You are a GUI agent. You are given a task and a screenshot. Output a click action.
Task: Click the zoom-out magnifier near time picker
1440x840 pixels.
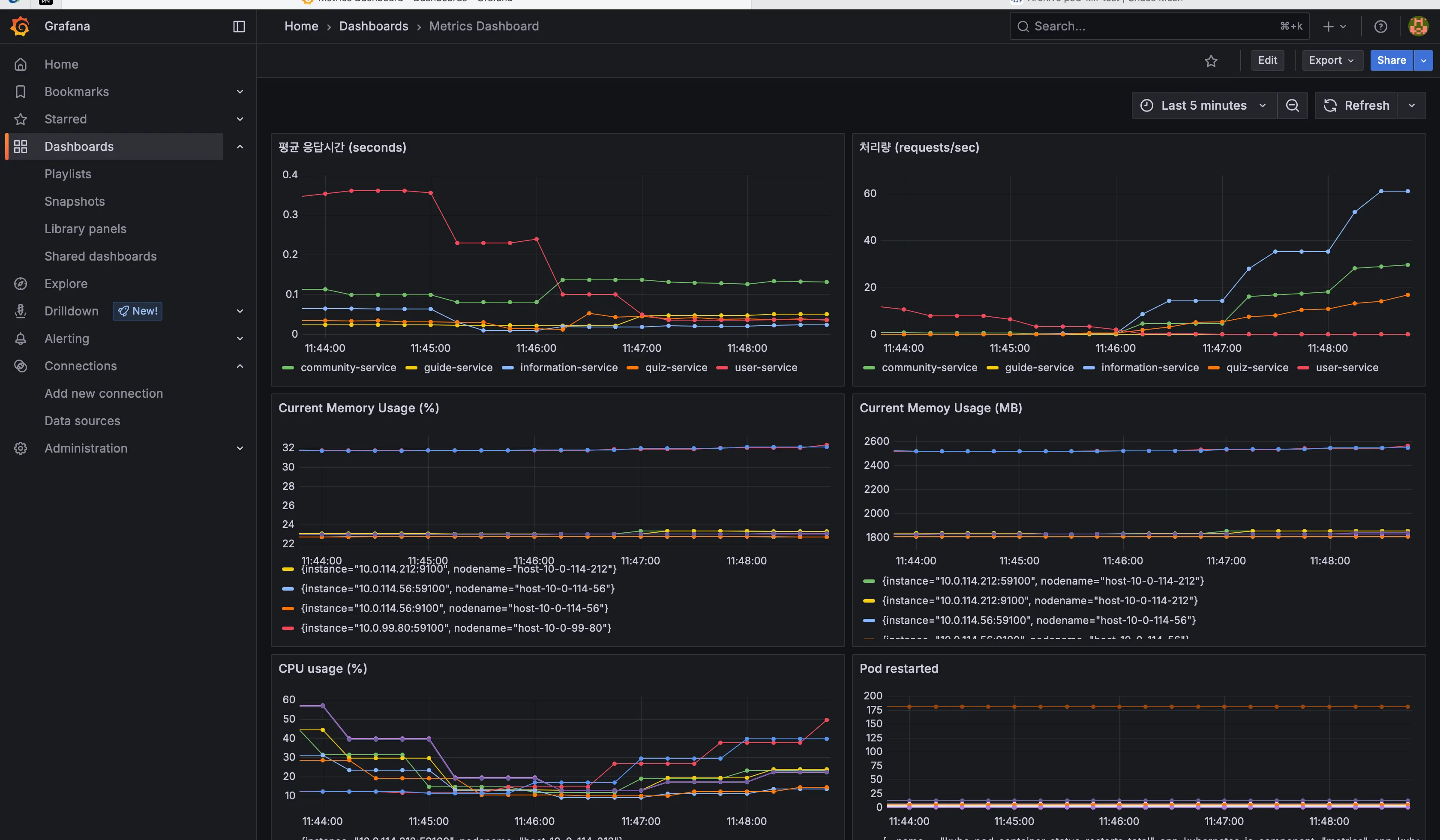click(1293, 105)
